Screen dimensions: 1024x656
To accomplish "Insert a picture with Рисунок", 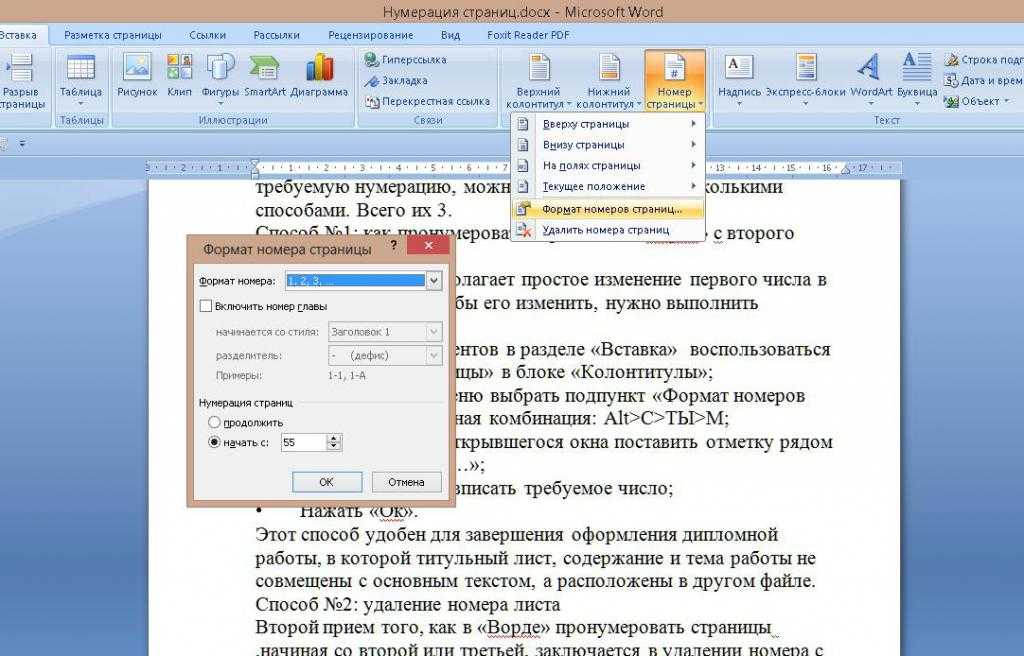I will point(137,76).
